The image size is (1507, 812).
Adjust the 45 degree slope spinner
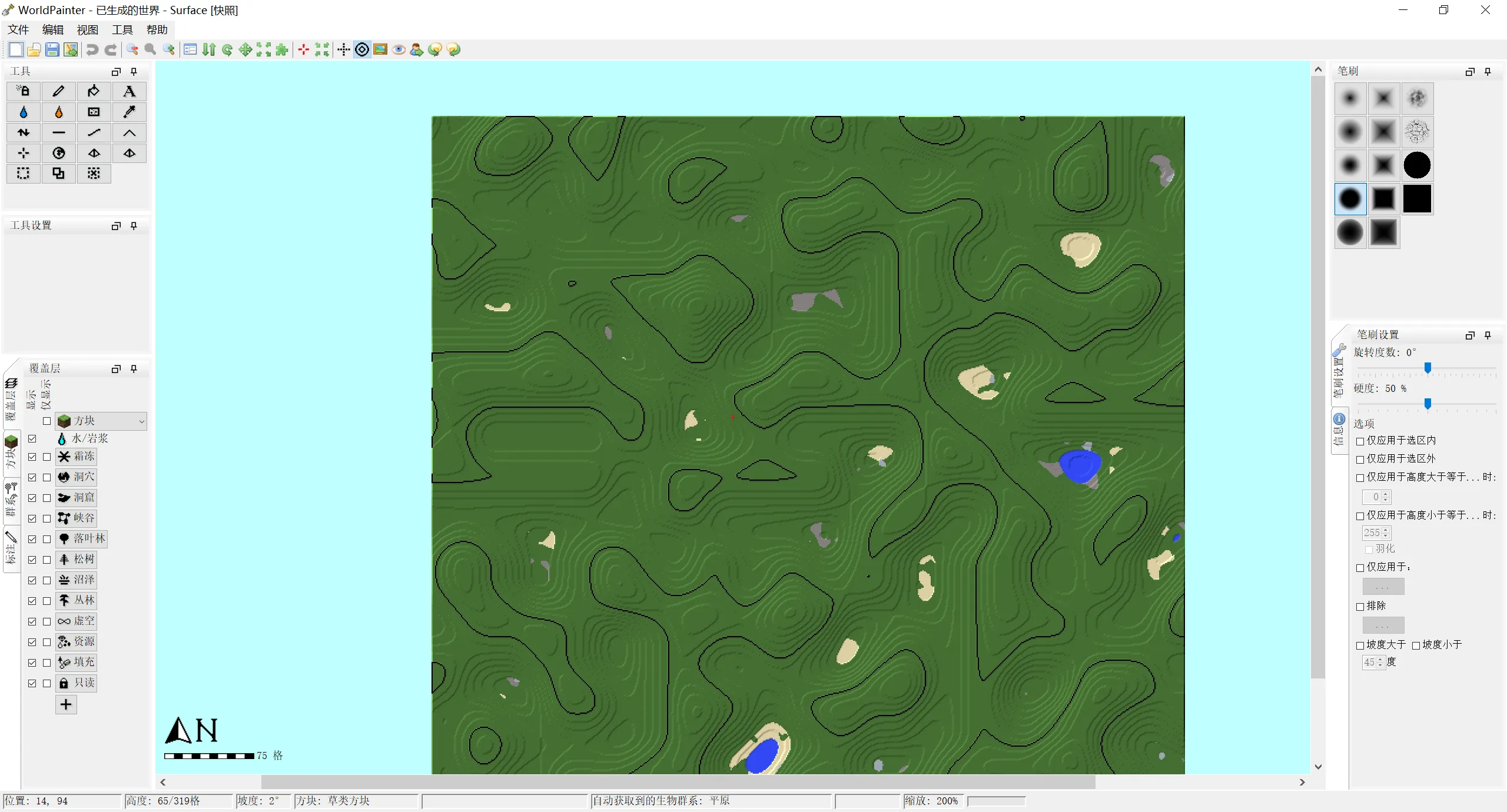click(x=1373, y=663)
